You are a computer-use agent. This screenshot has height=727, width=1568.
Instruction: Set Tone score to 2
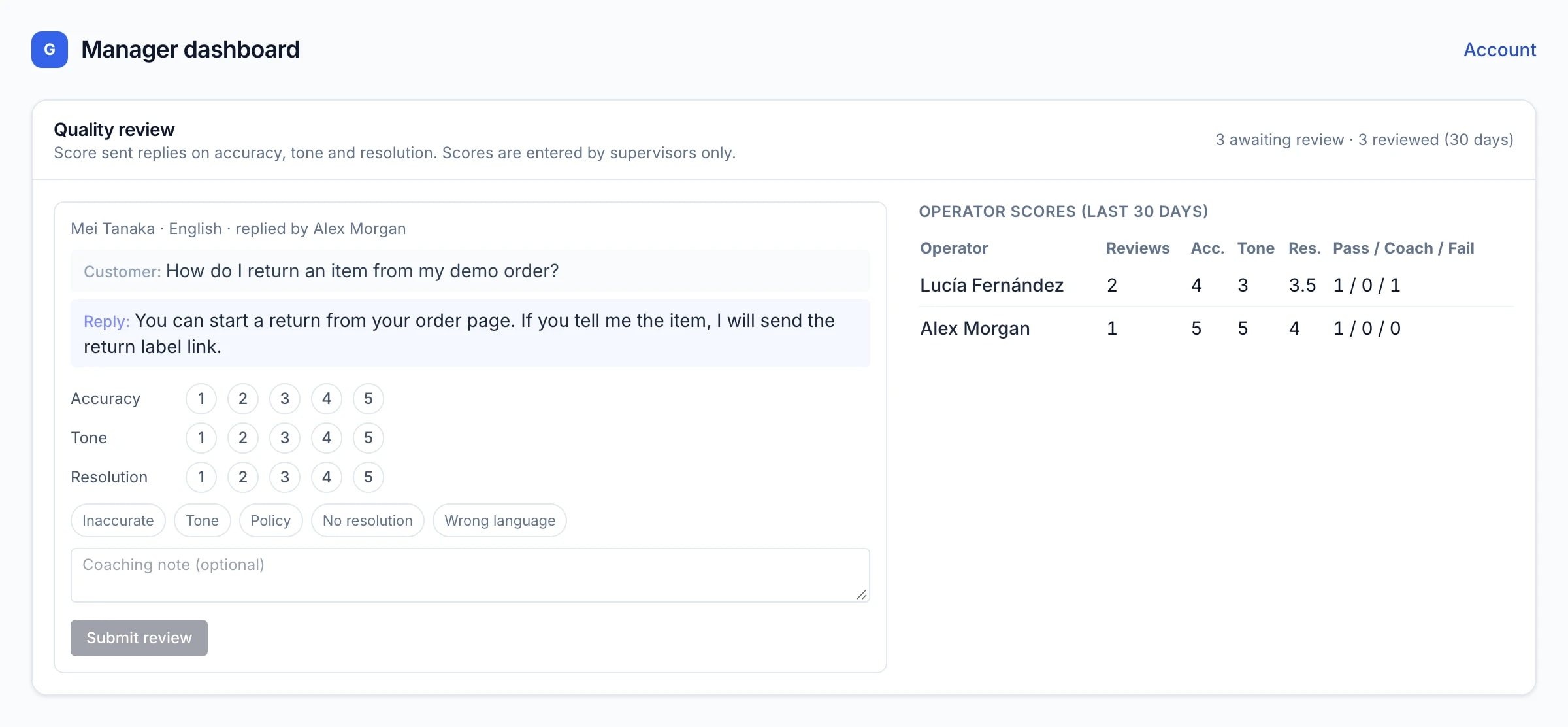pos(243,438)
